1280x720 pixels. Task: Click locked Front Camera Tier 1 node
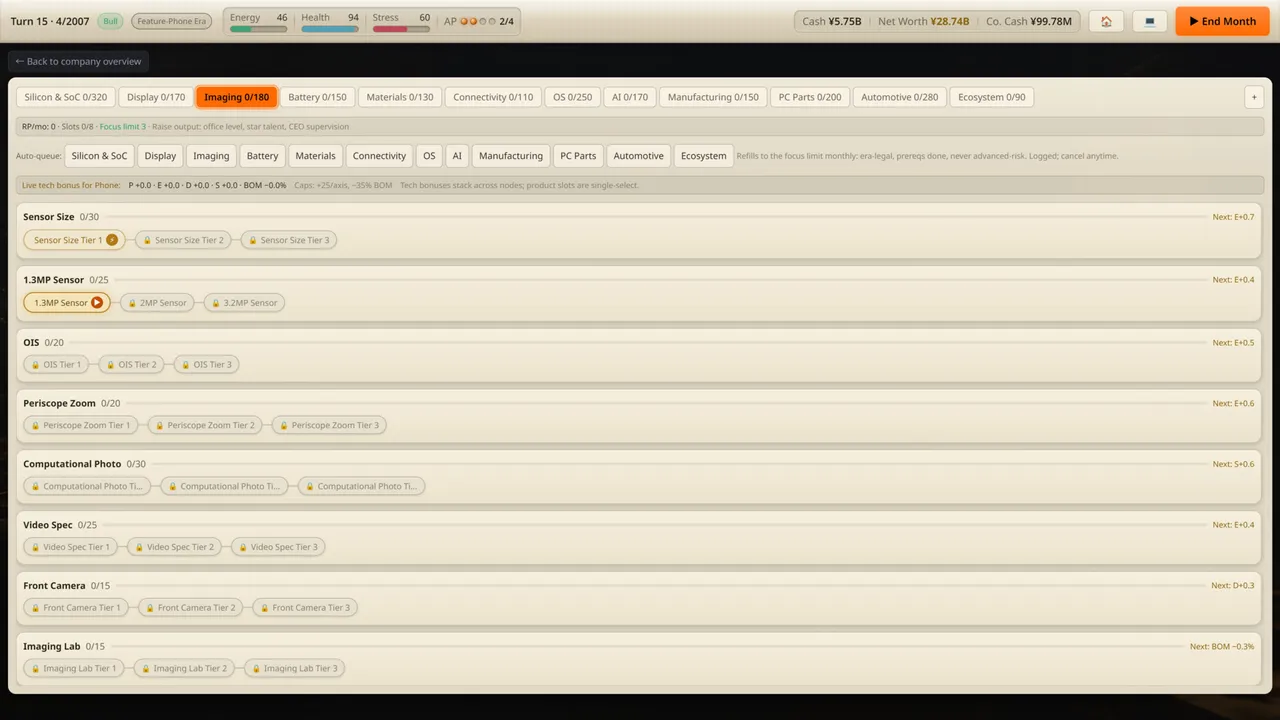76,608
